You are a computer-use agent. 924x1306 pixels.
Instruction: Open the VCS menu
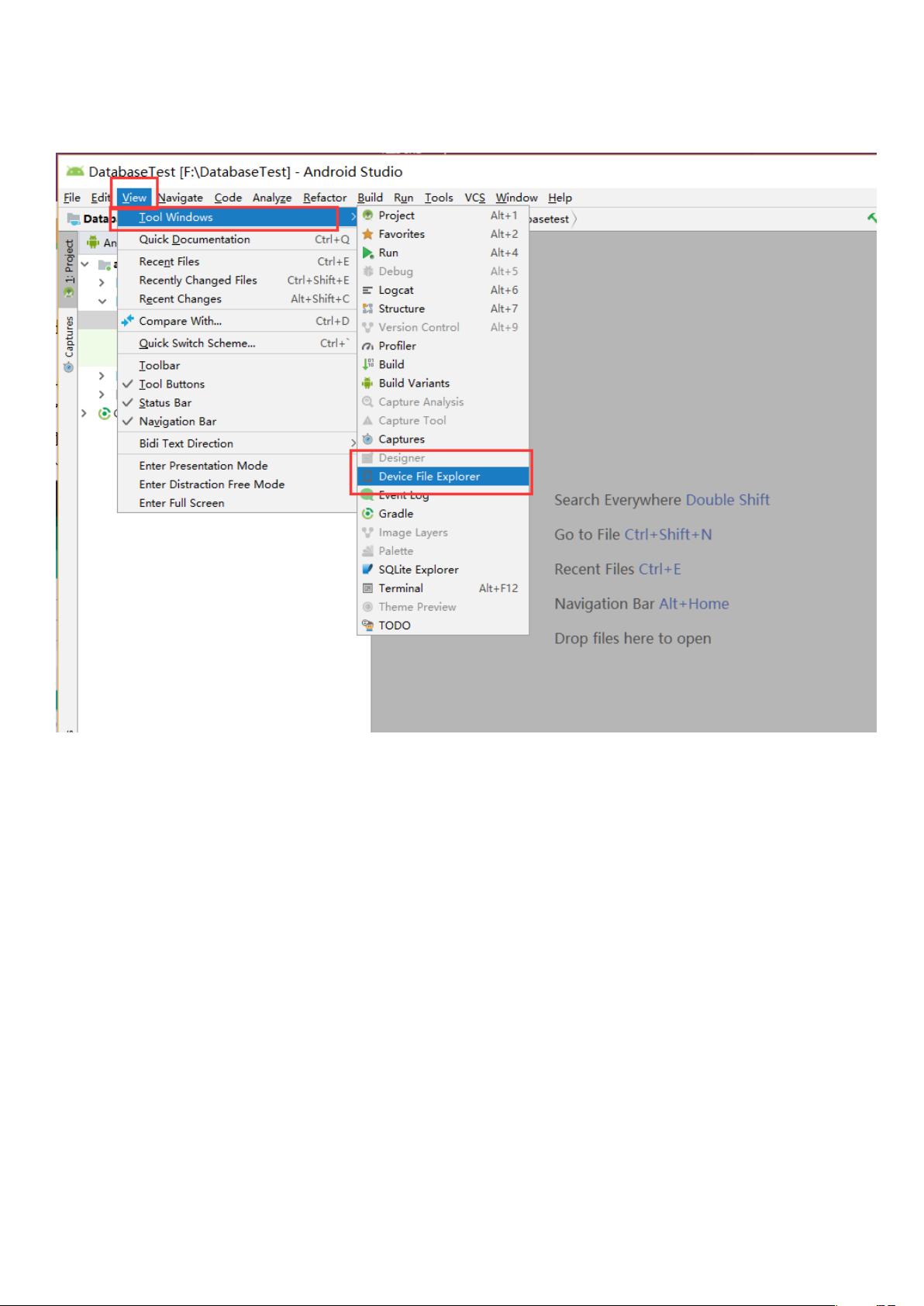(x=474, y=198)
